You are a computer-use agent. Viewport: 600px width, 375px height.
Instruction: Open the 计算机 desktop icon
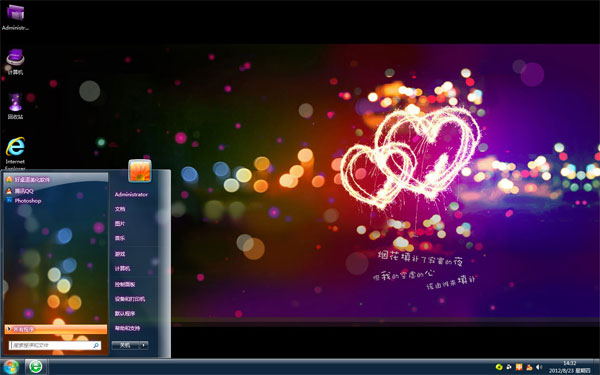point(15,62)
